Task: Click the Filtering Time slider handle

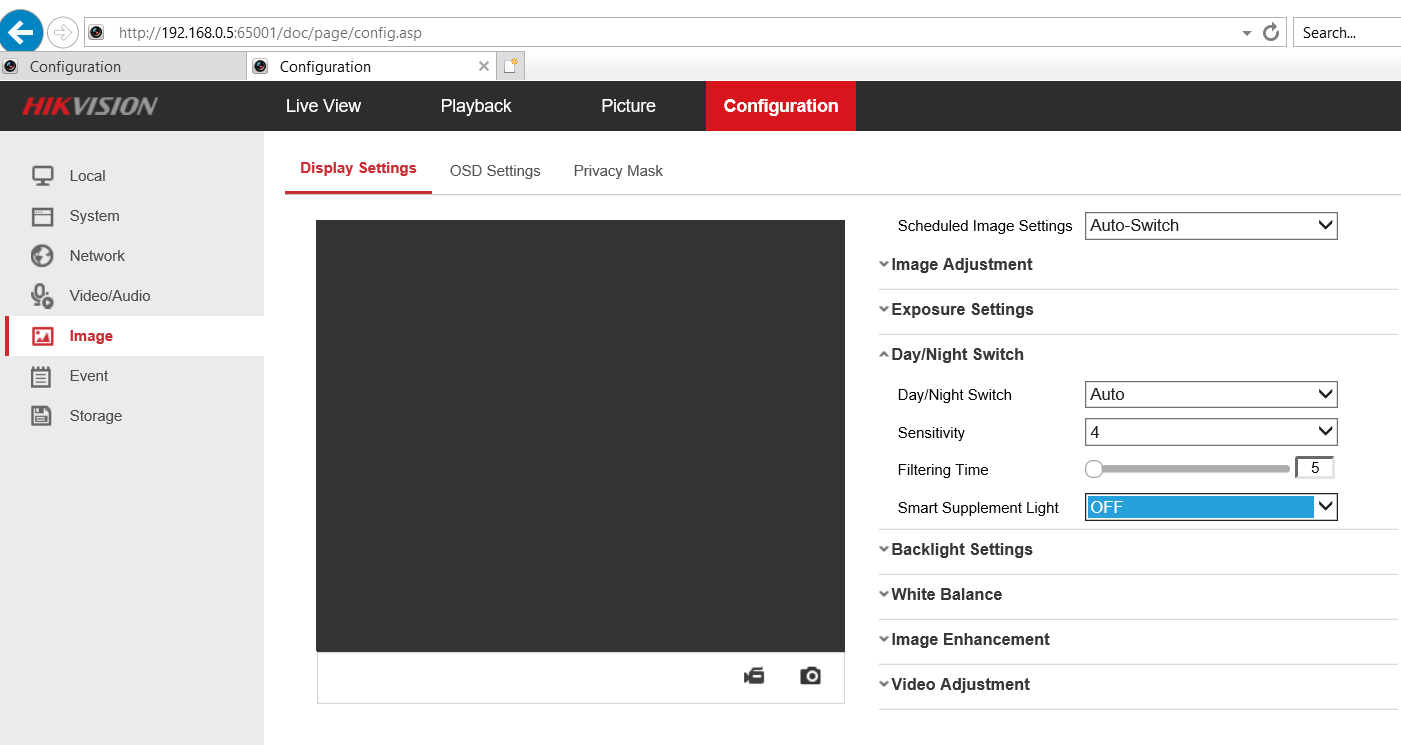Action: point(1094,469)
